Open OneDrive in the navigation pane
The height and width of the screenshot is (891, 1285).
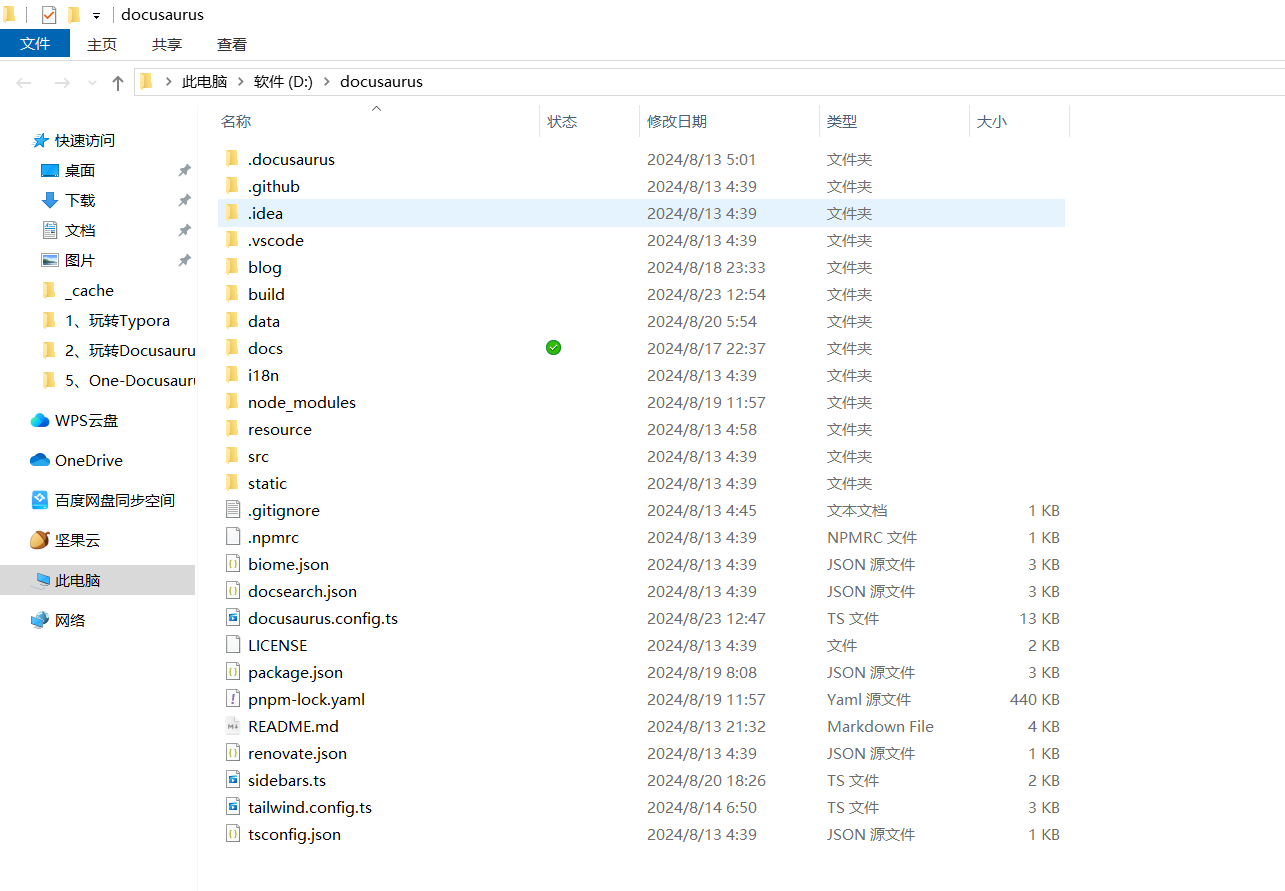(77, 461)
